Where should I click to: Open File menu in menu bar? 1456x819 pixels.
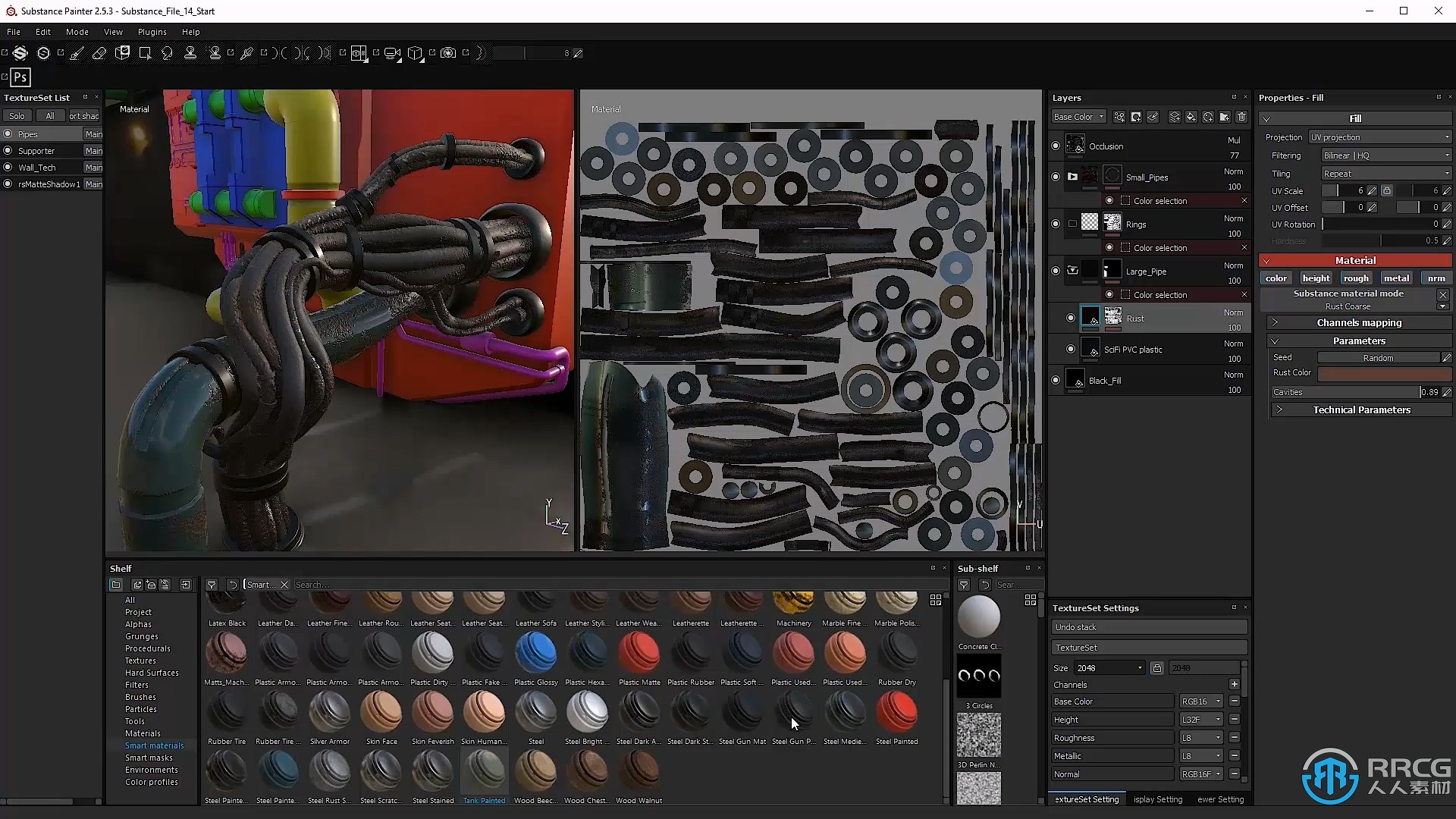[x=14, y=31]
